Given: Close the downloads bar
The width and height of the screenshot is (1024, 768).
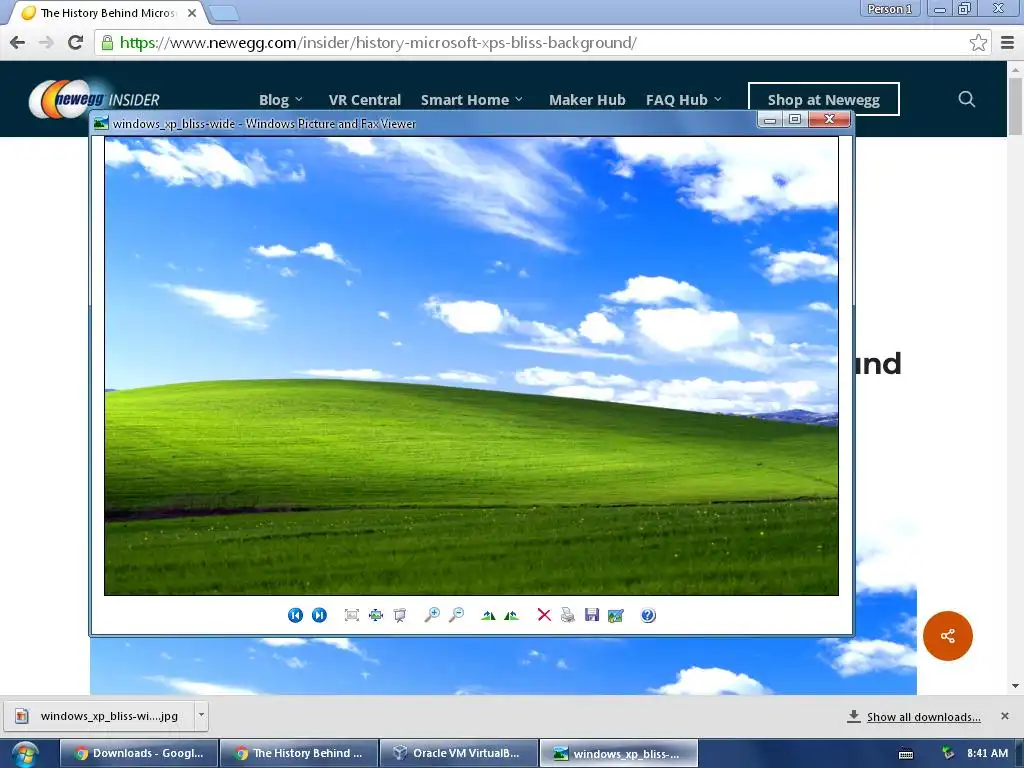Looking at the screenshot, I should [x=1004, y=716].
